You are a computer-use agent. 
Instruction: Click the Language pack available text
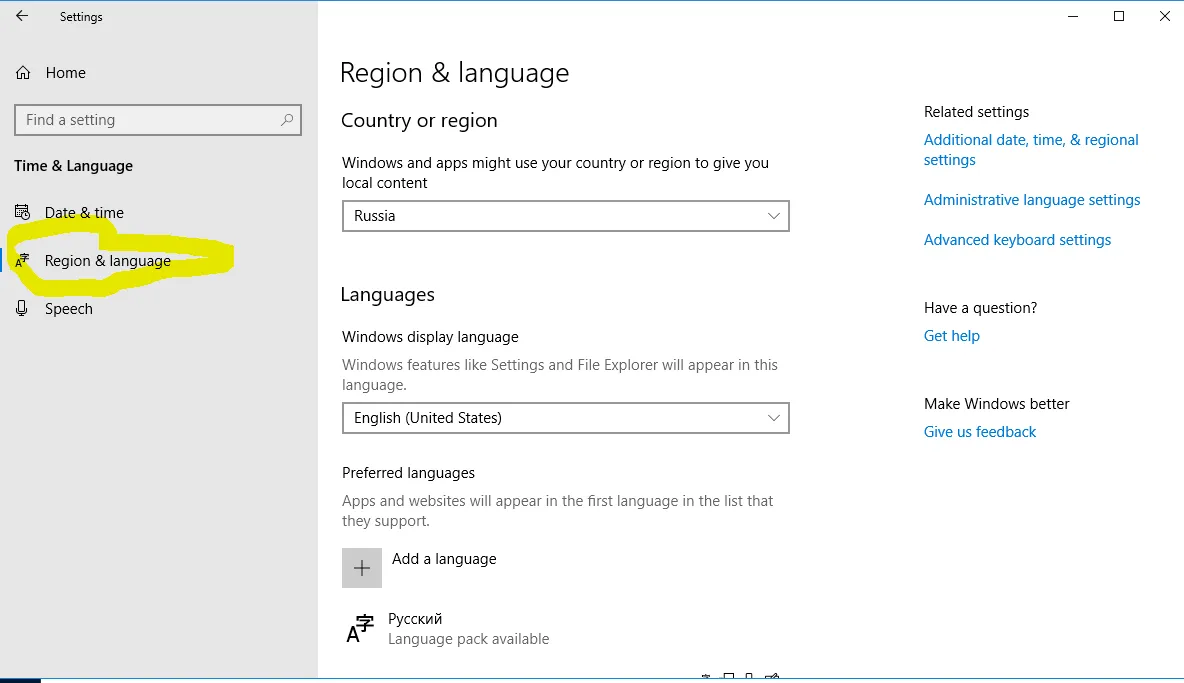tap(468, 639)
